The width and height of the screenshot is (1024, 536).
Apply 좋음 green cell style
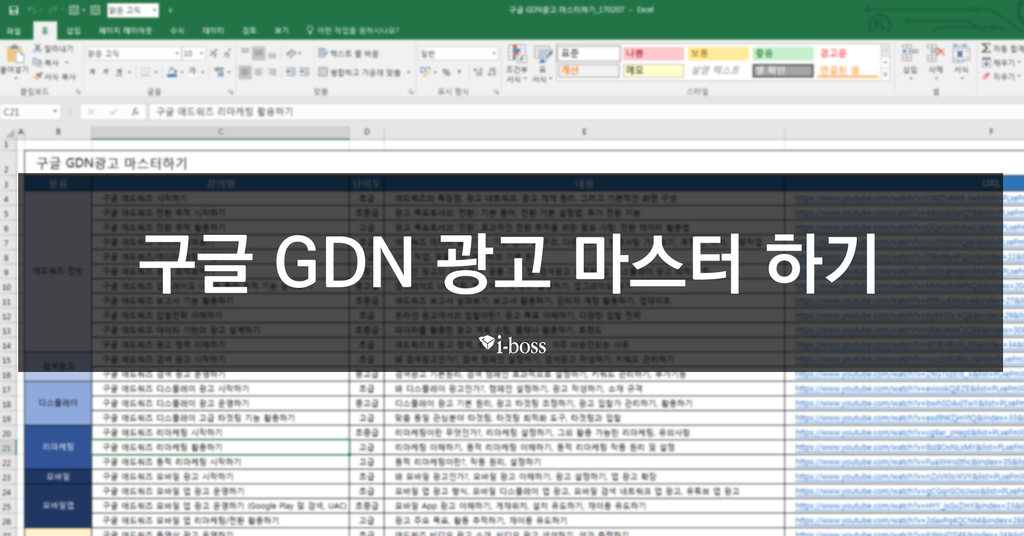coord(782,54)
